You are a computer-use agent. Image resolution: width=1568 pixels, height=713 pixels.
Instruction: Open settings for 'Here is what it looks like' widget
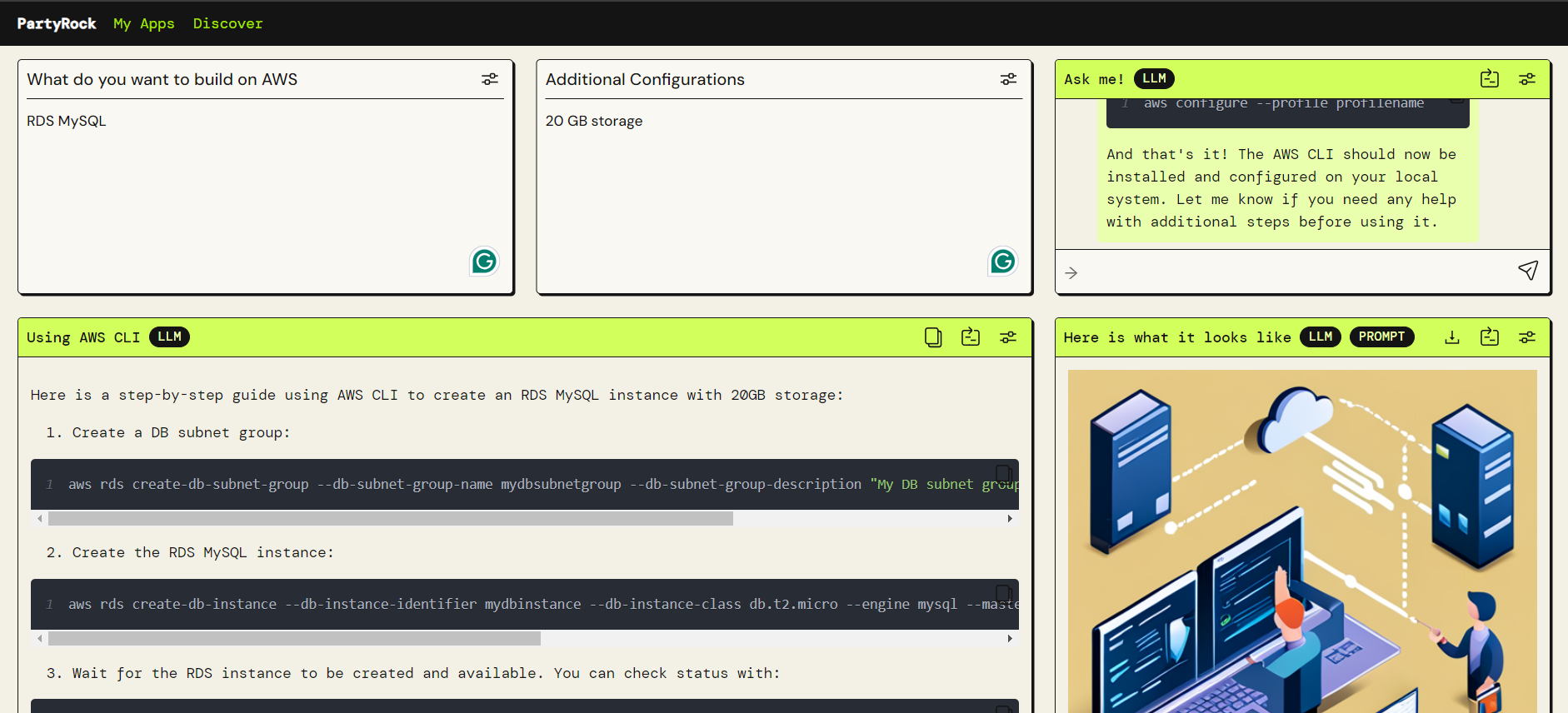[1527, 337]
